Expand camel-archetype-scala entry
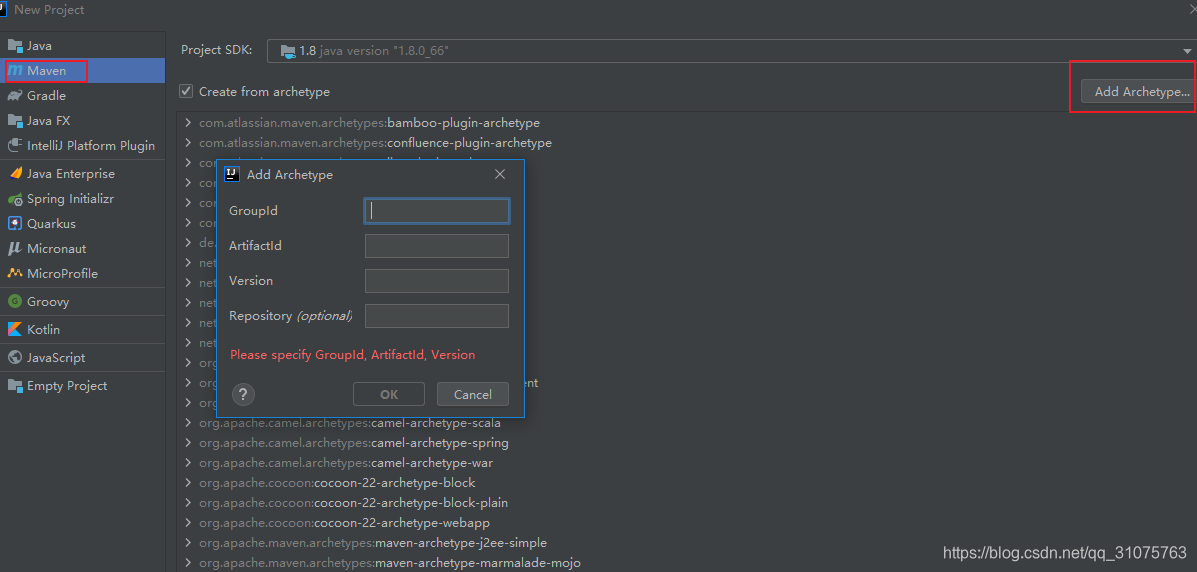Viewport: 1197px width, 572px height. [x=188, y=422]
